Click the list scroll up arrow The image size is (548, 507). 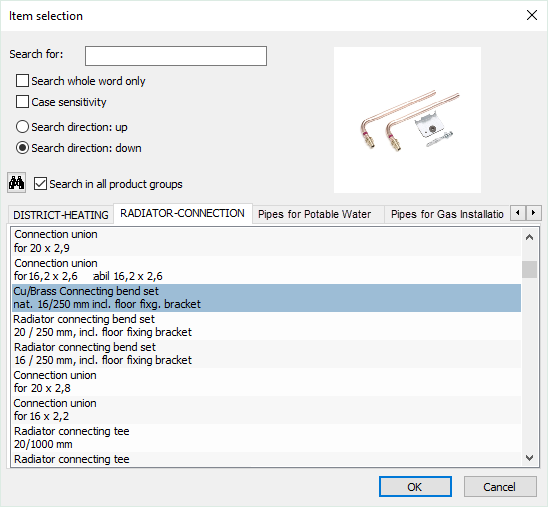529,238
